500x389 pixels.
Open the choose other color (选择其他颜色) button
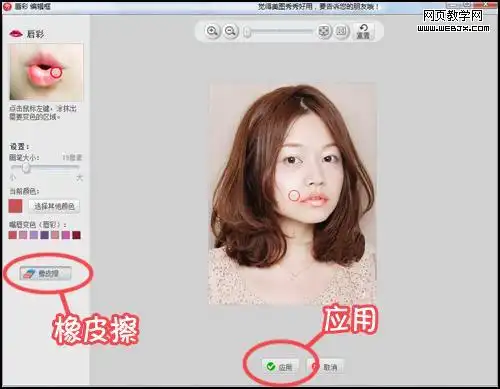point(54,206)
